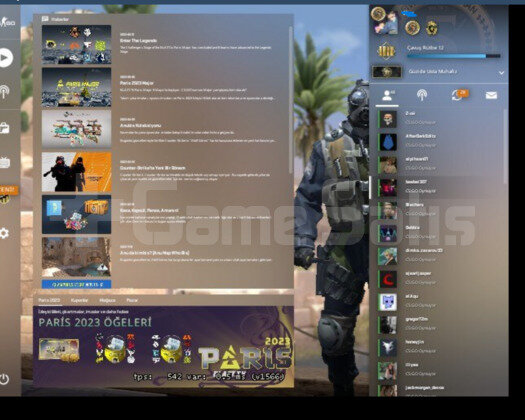Open the Anubis map news thumbnail
The height and width of the screenshot is (420, 525).
click(x=76, y=257)
